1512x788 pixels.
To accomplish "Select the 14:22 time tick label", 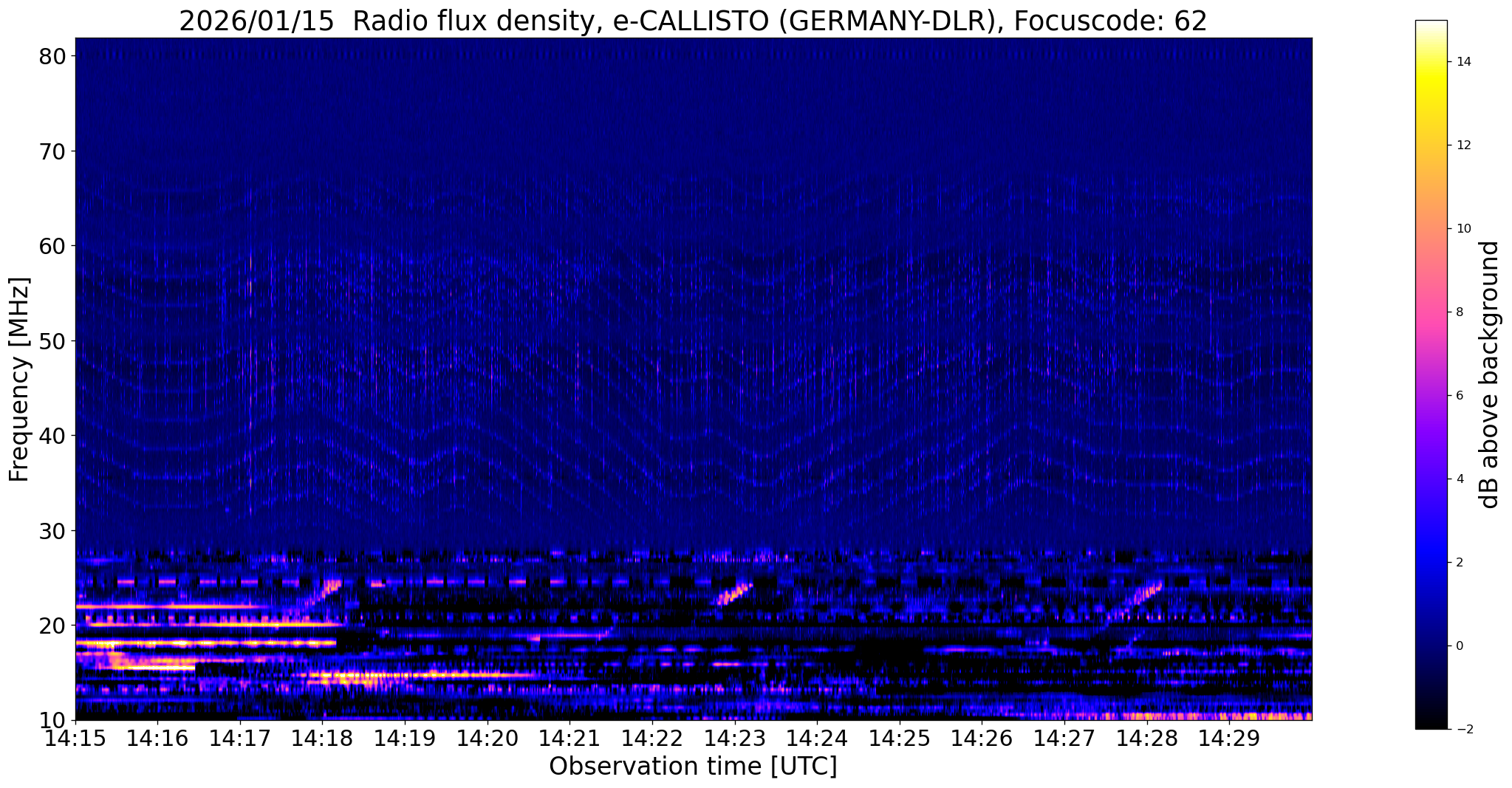I will 652,738.
